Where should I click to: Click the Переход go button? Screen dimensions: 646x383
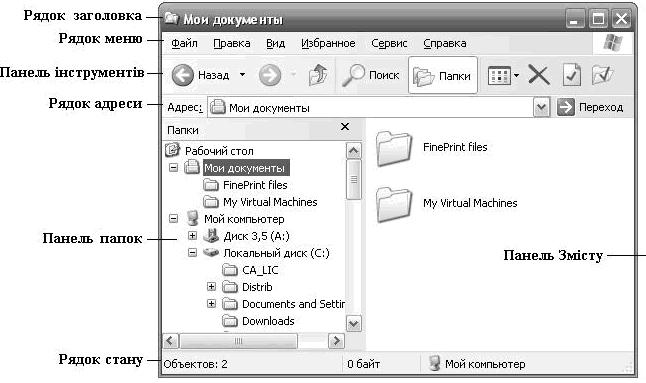[x=590, y=107]
